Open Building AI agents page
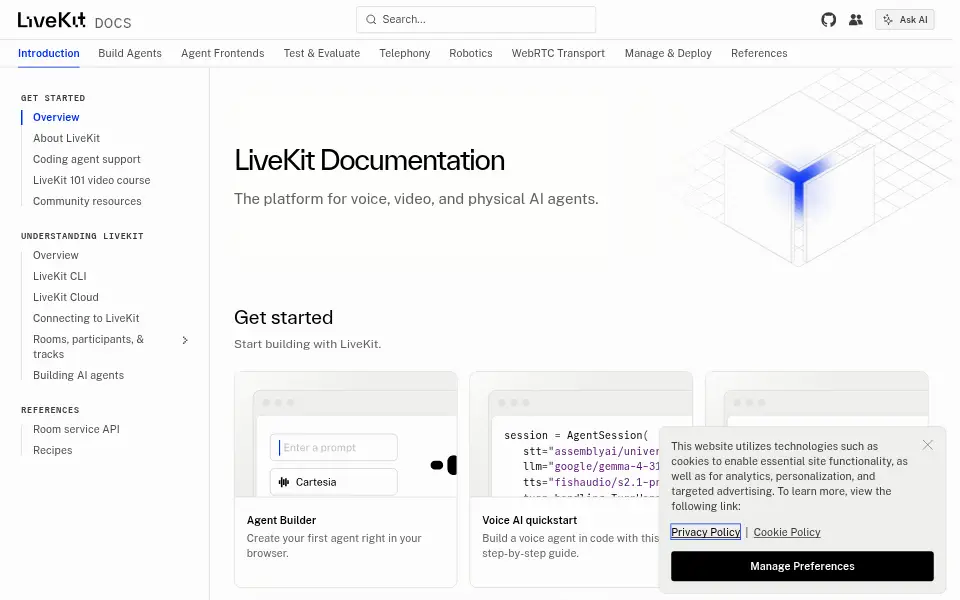Viewport: 960px width, 600px height. tap(78, 375)
